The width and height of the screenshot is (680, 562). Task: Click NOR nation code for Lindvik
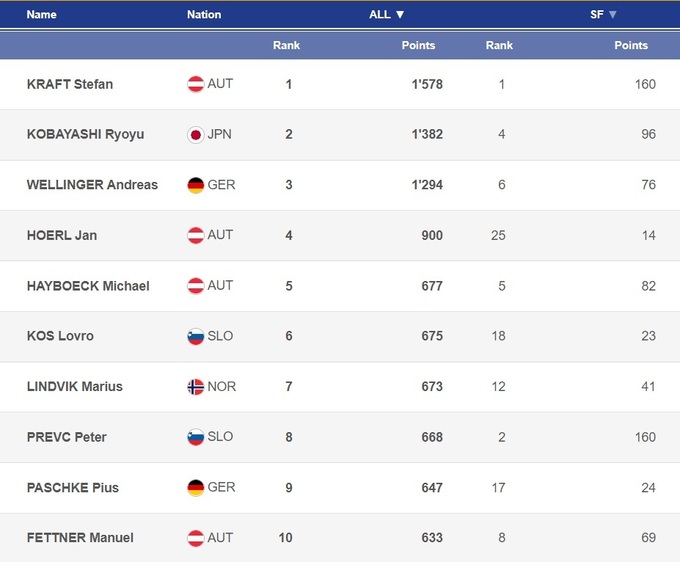tap(222, 387)
